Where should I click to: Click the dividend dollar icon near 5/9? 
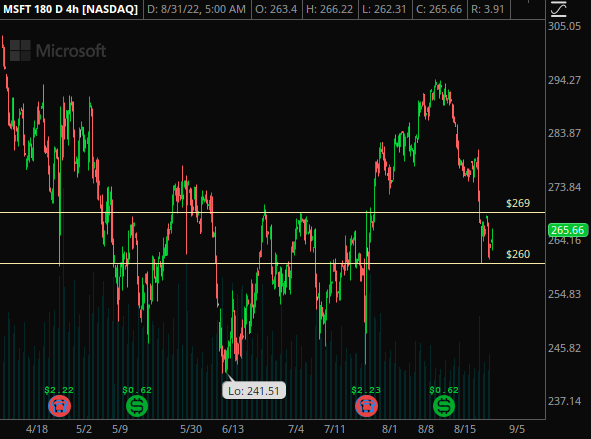[x=137, y=406]
